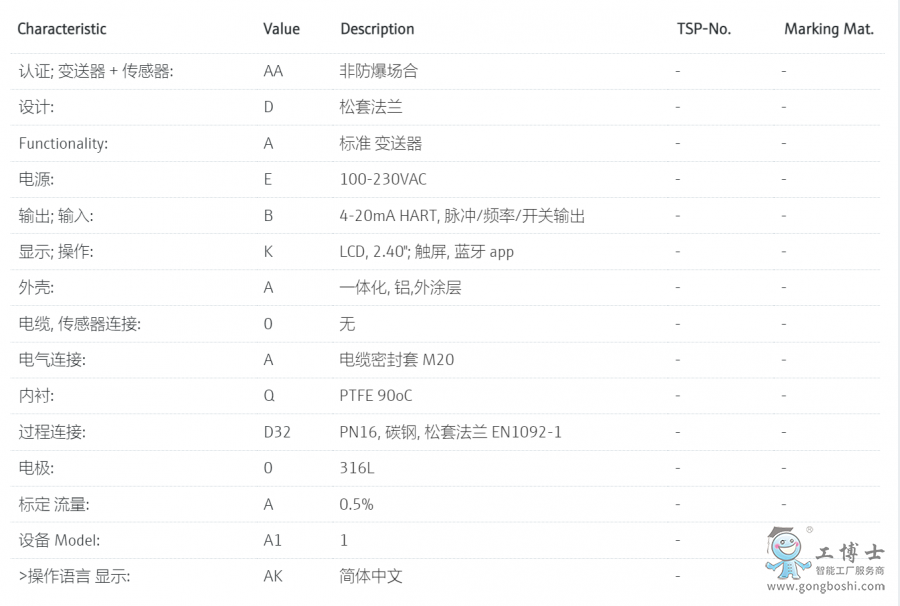Select the D32 process connection value
900x606 pixels.
277,432
